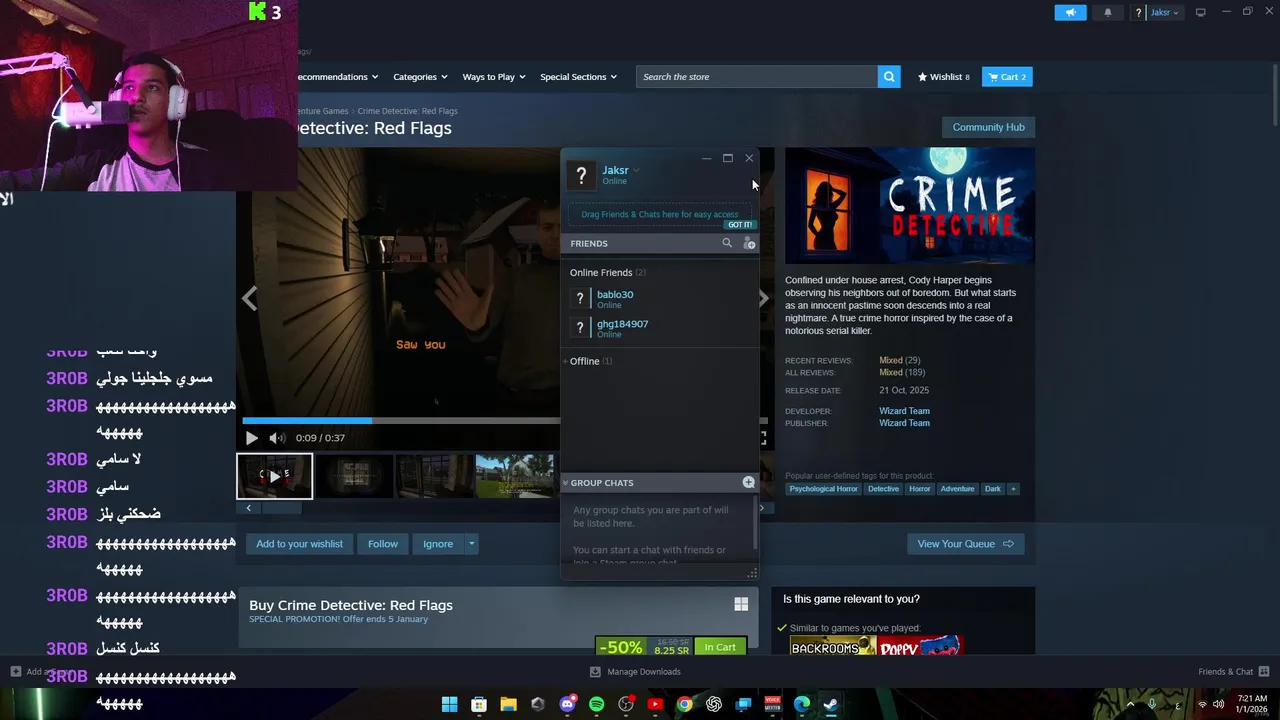Collapse the GROUP CHATS section
Screen dimensions: 1280x720
[598, 483]
